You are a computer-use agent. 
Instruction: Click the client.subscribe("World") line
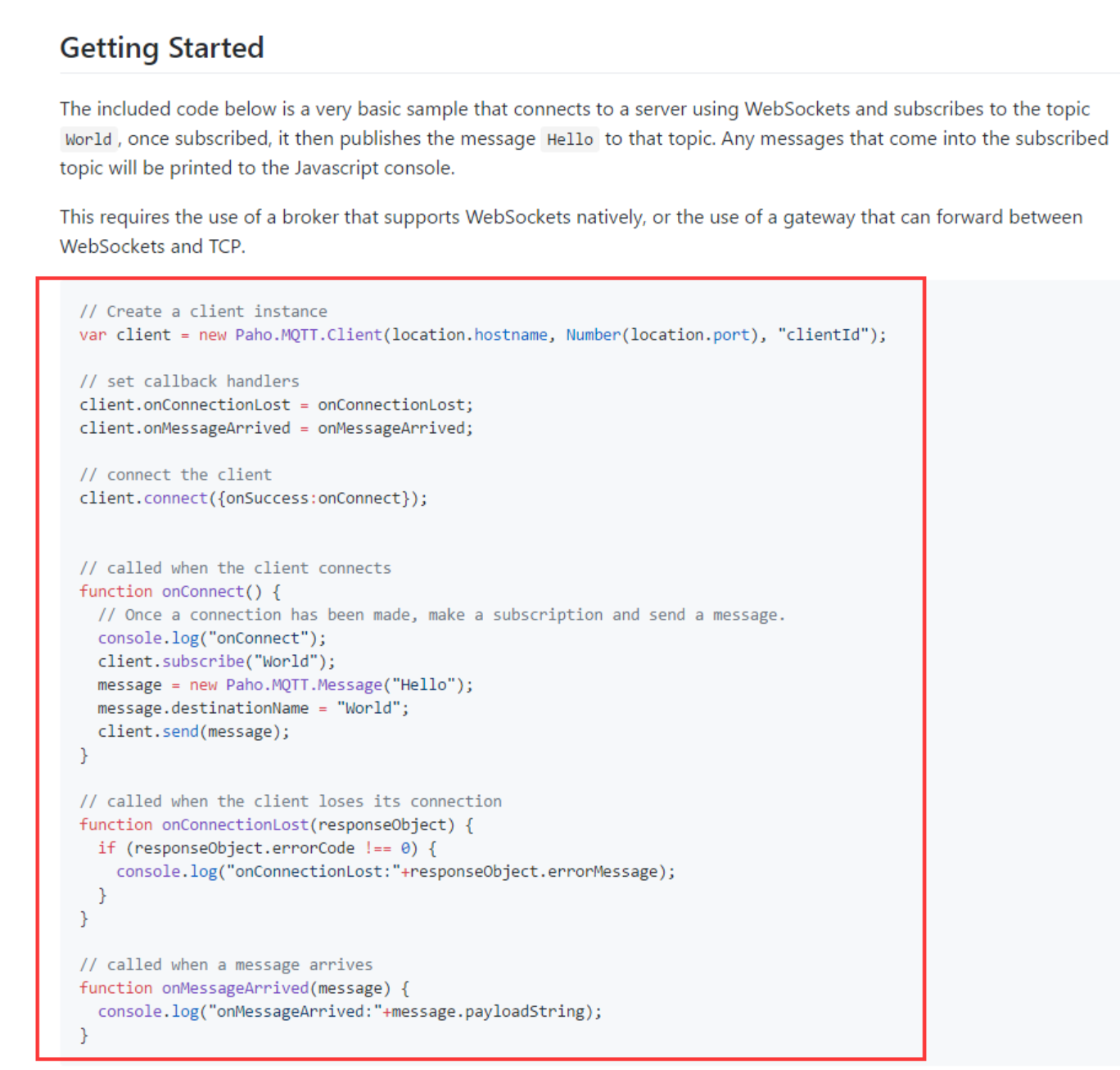(x=216, y=661)
